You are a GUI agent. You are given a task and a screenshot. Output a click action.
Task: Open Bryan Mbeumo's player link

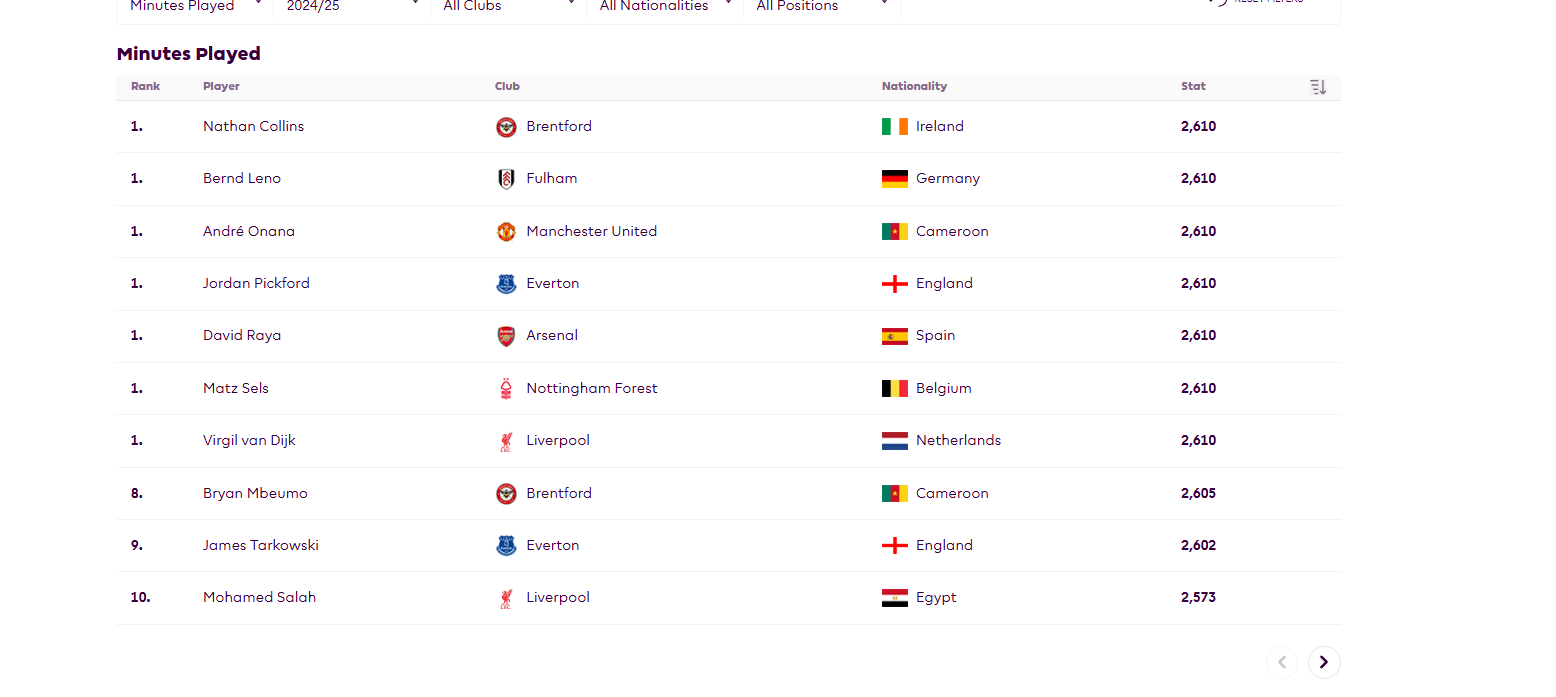[x=255, y=494]
